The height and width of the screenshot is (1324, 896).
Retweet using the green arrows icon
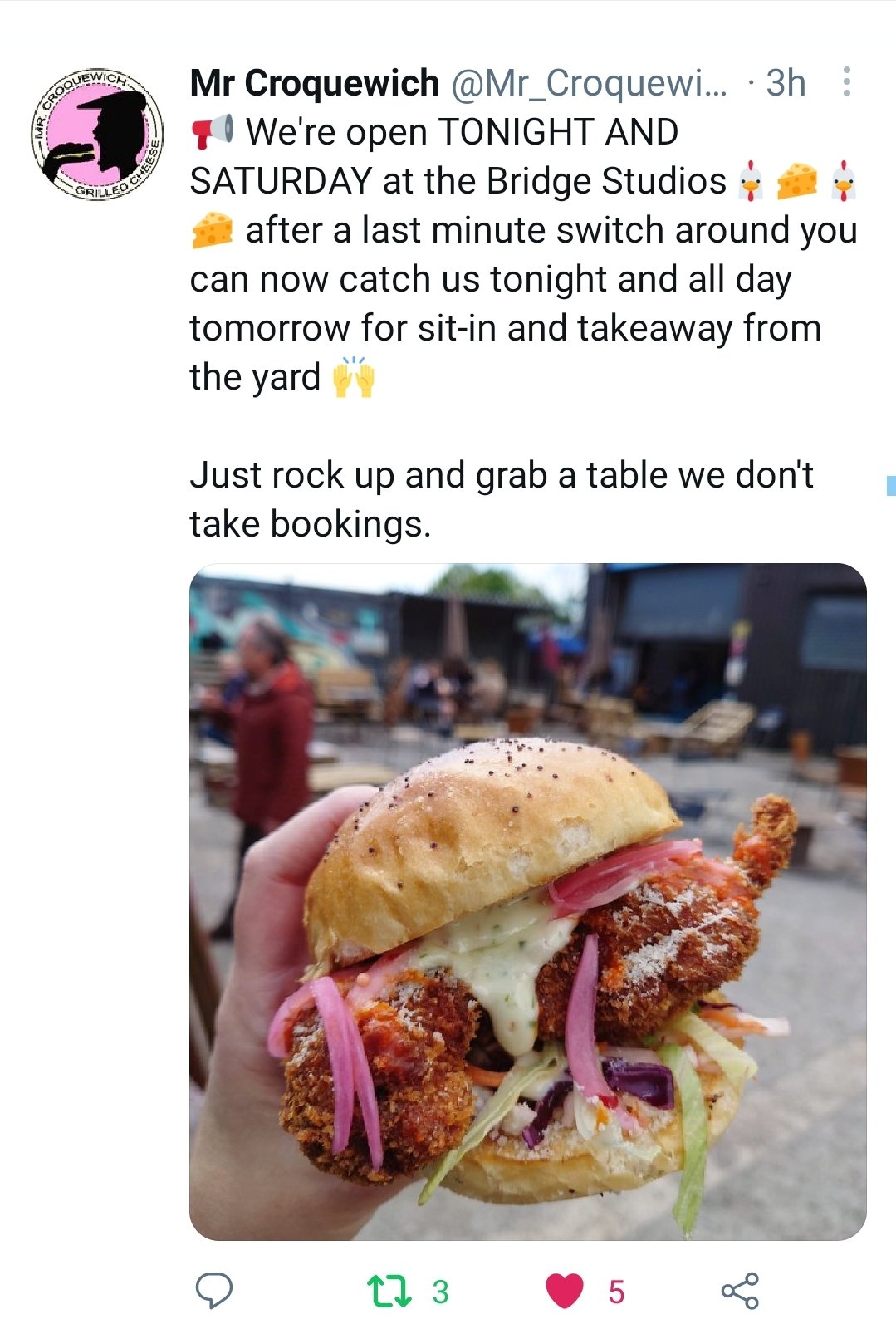389,1291
